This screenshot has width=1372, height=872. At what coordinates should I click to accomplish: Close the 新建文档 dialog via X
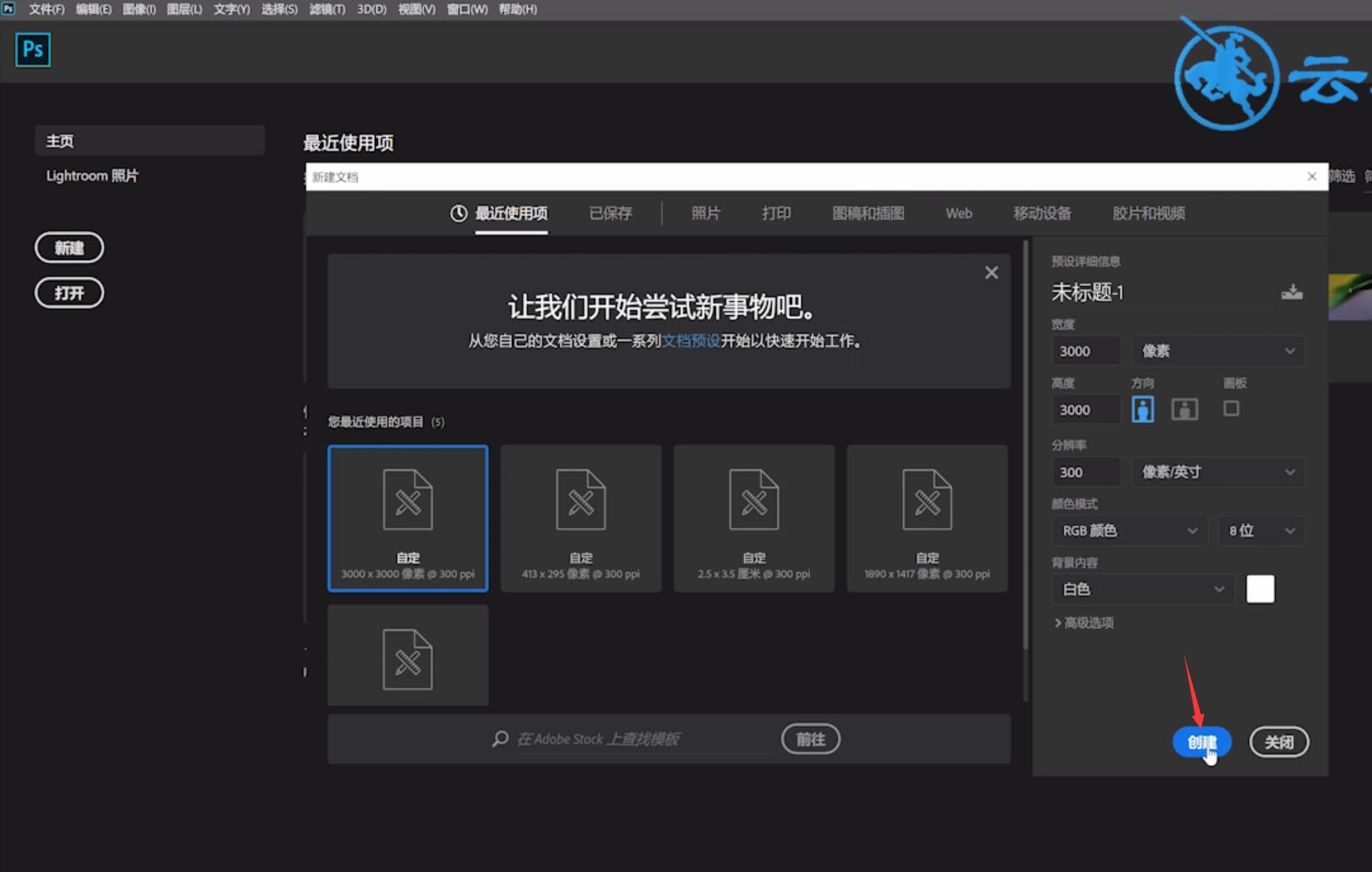pos(1312,176)
